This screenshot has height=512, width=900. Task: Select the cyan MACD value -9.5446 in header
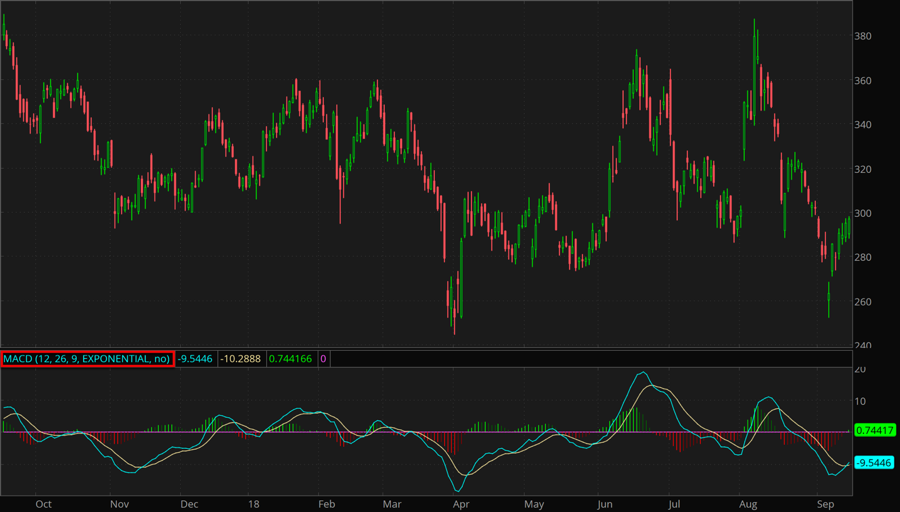tap(196, 358)
